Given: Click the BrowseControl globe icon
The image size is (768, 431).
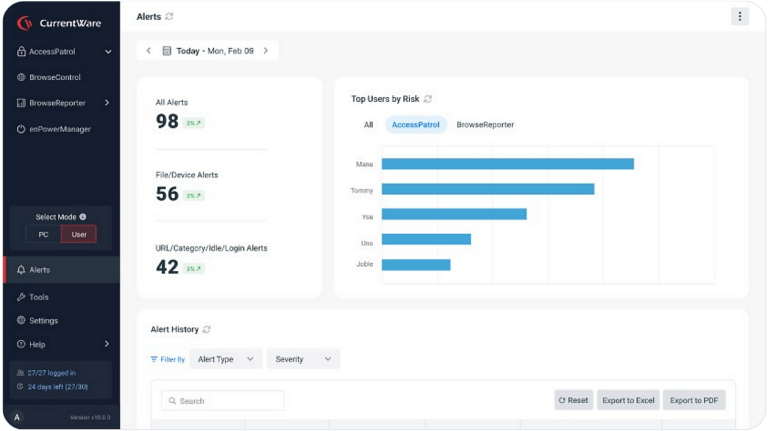Looking at the screenshot, I should click(21, 77).
